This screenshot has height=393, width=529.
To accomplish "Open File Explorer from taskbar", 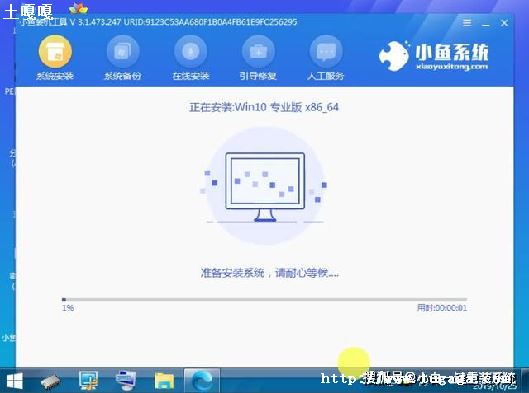I will pos(164,381).
